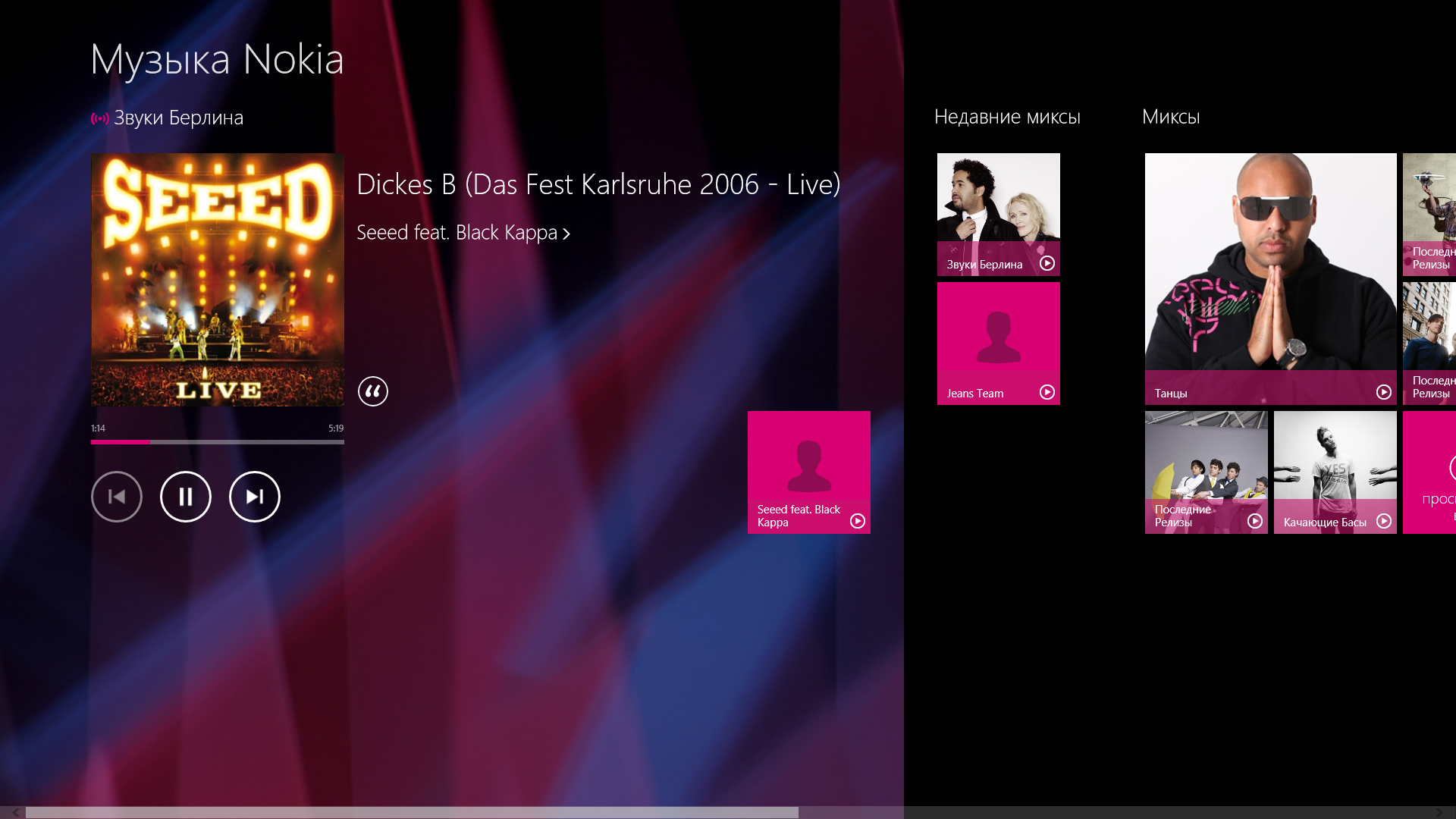The height and width of the screenshot is (819, 1456).
Task: Skip to the next track
Action: tap(255, 497)
